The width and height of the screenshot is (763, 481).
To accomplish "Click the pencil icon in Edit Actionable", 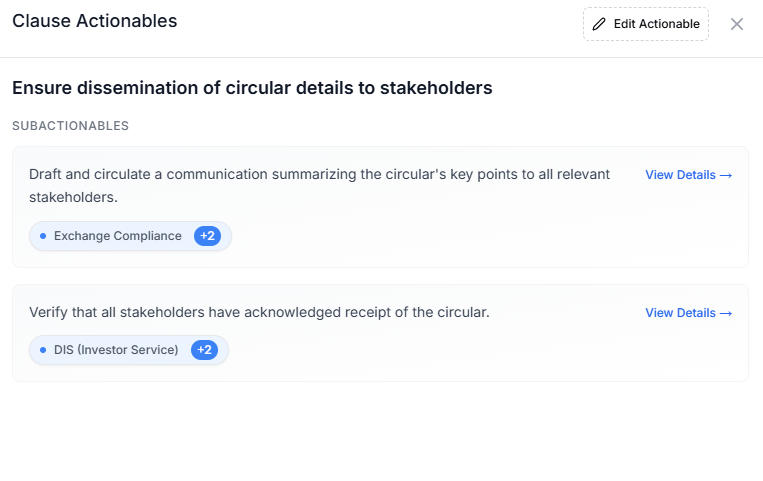I will (x=599, y=24).
